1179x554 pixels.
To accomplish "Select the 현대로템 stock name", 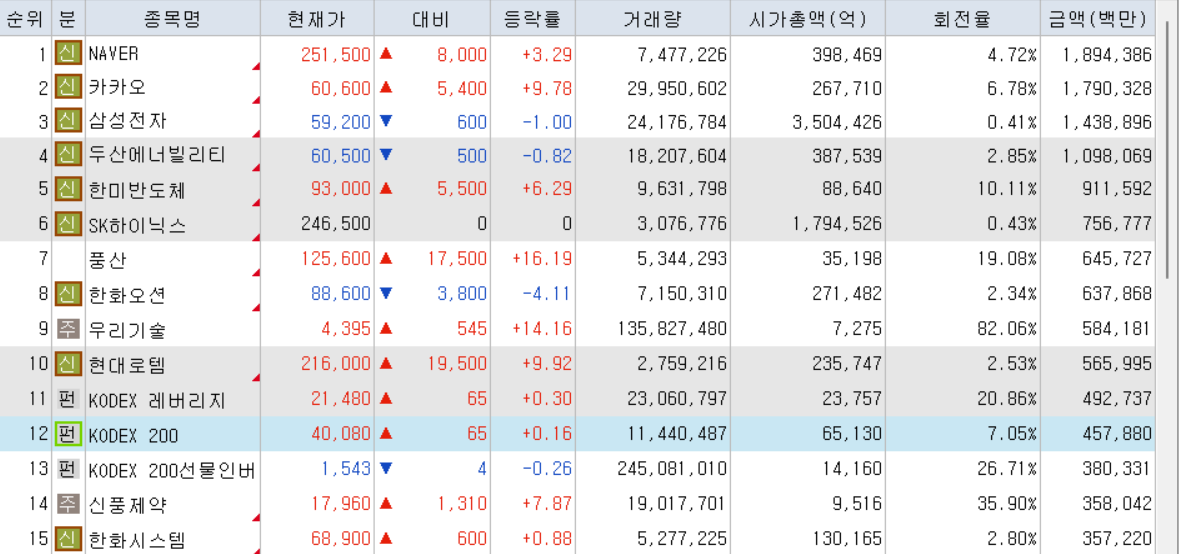I will [128, 365].
